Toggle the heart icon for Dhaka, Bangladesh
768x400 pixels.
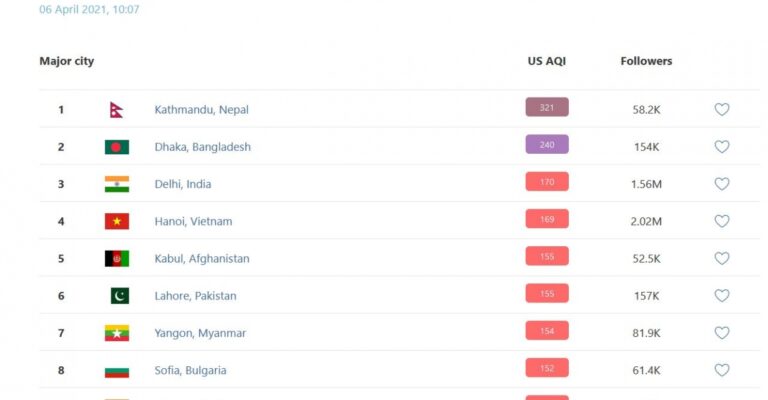tap(721, 147)
